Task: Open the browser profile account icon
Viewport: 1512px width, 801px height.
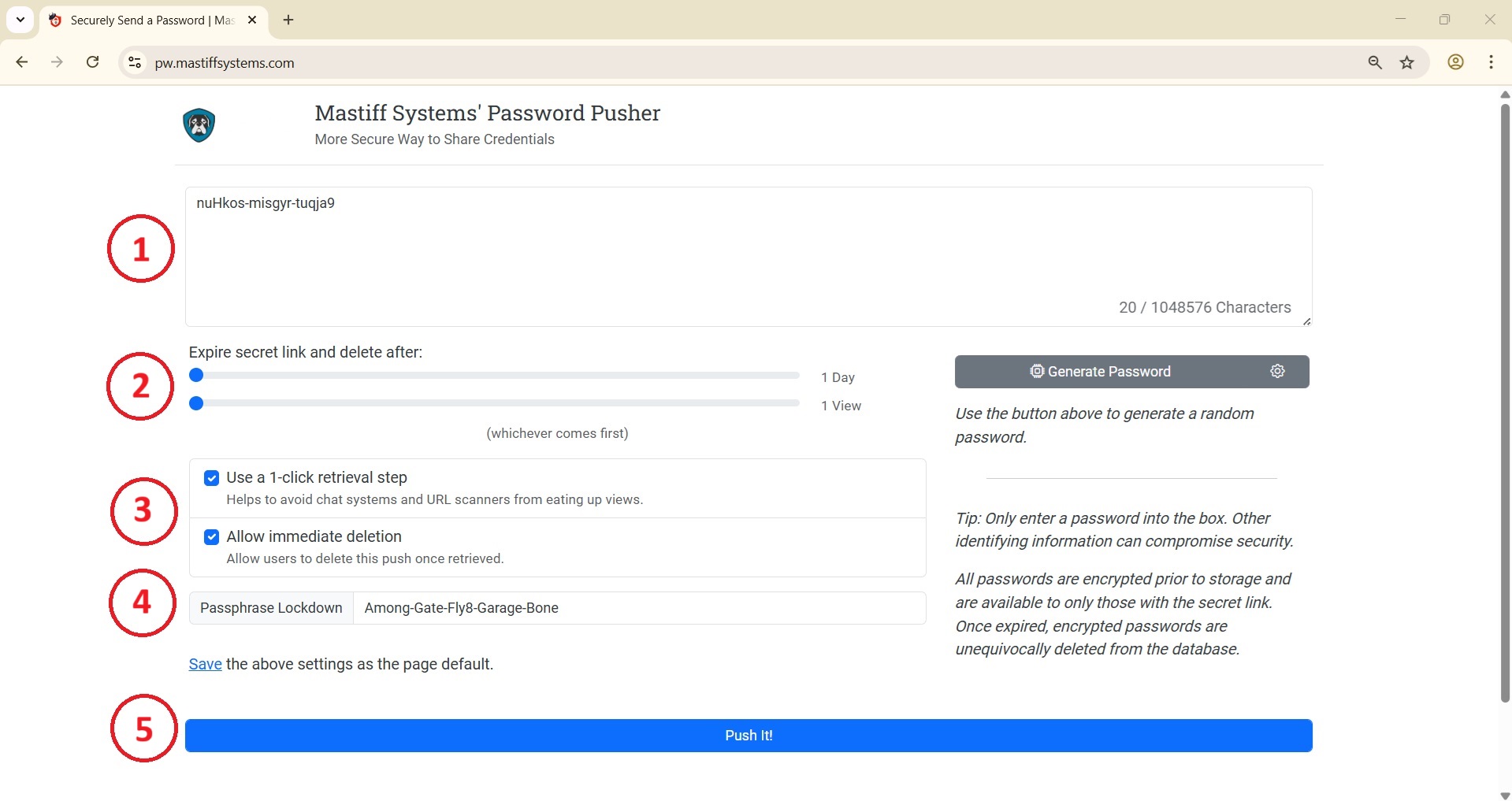Action: pos(1455,63)
